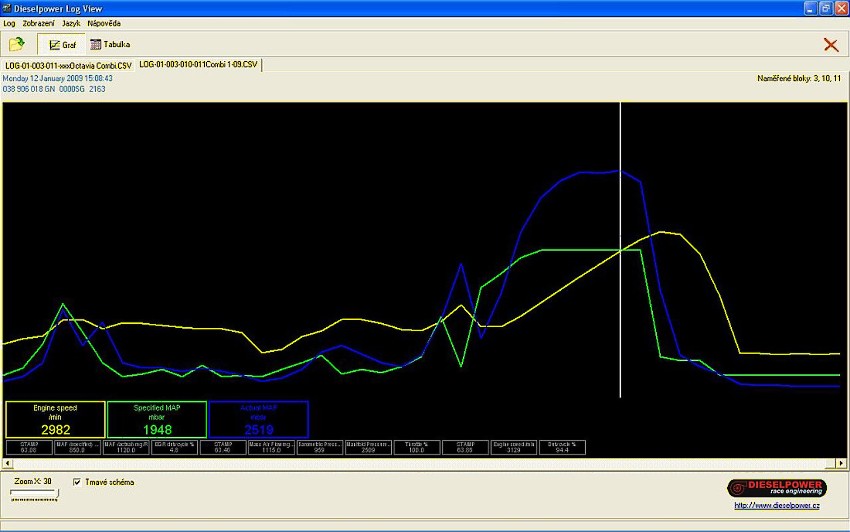Click the Throttle % value box

point(417,447)
